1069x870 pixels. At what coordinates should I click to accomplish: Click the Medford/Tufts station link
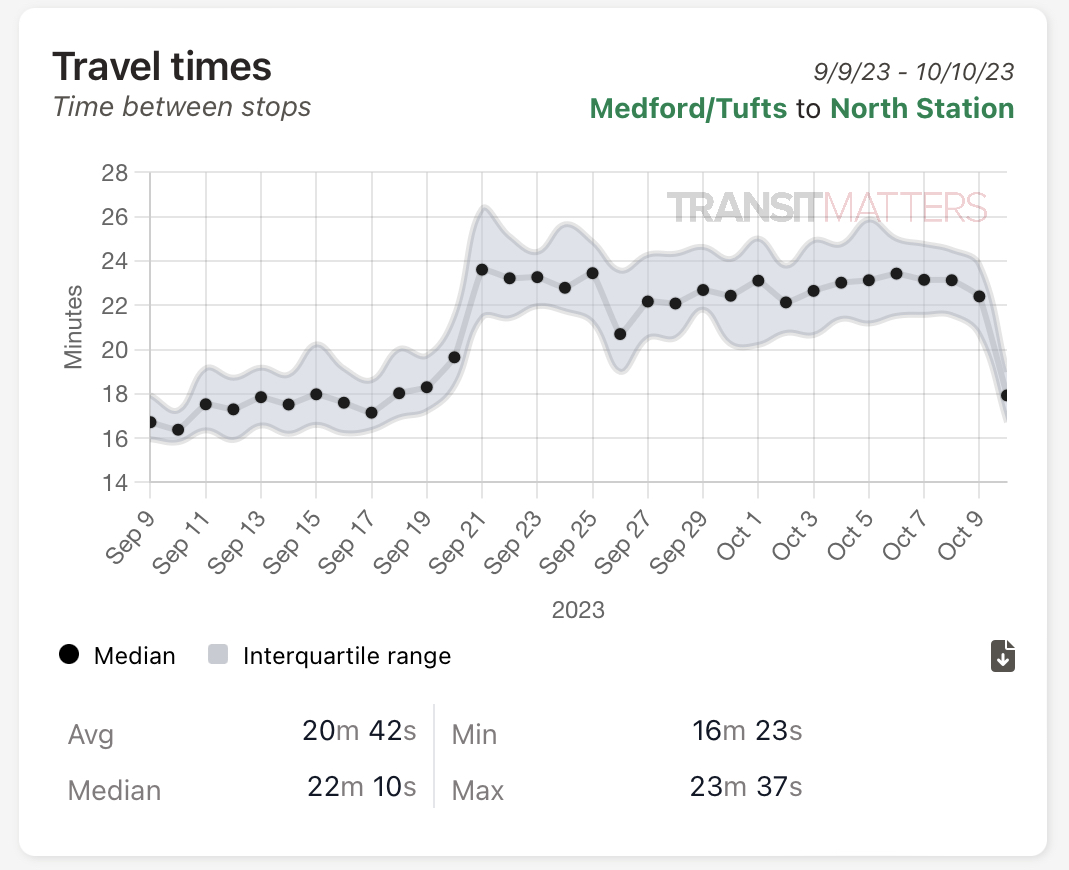pos(688,108)
